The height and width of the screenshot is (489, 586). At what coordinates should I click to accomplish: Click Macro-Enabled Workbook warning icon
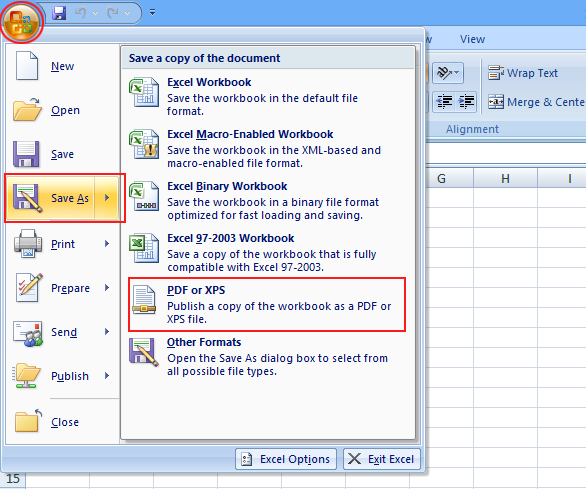(144, 144)
